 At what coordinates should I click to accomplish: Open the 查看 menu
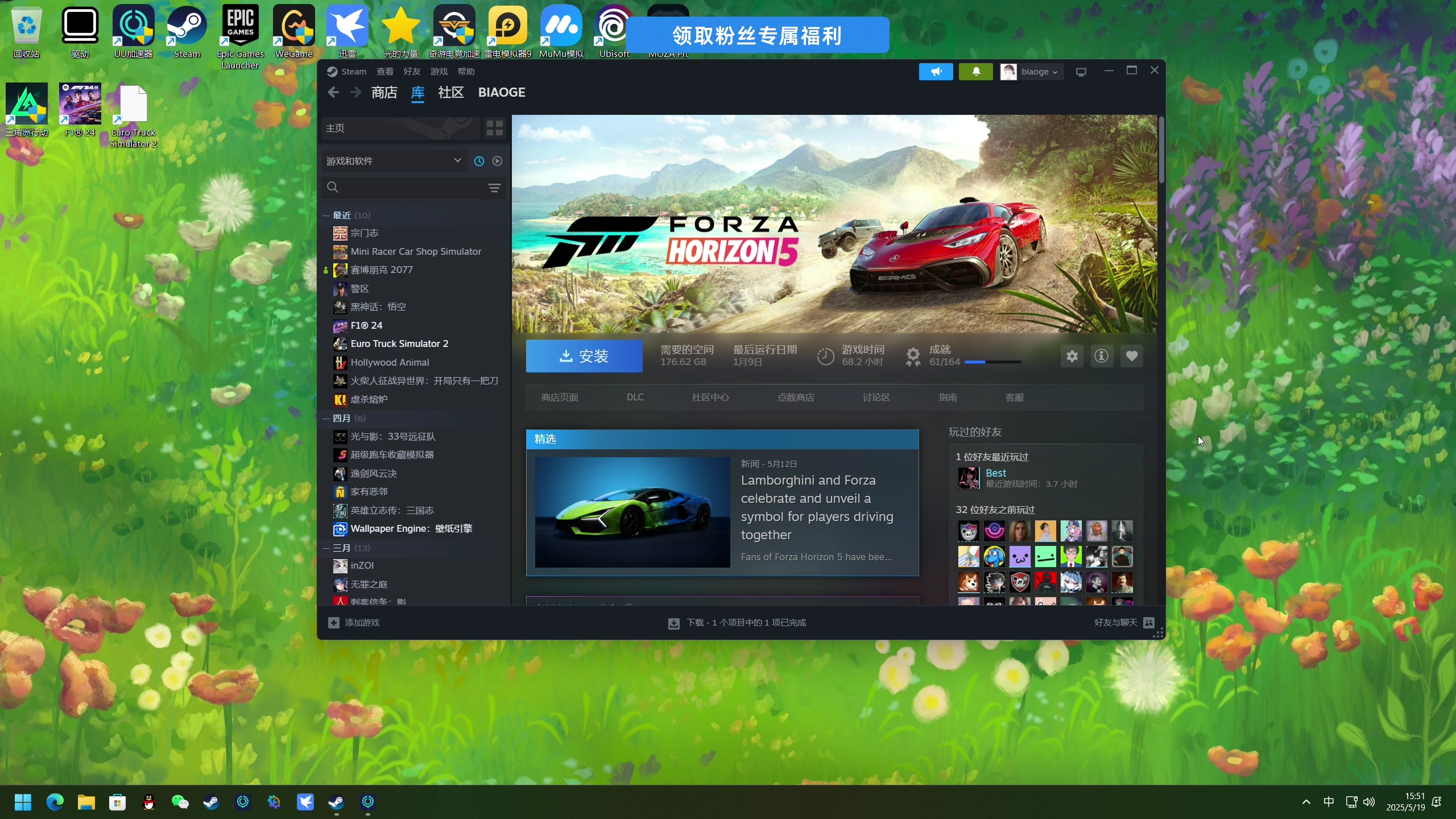tap(385, 72)
